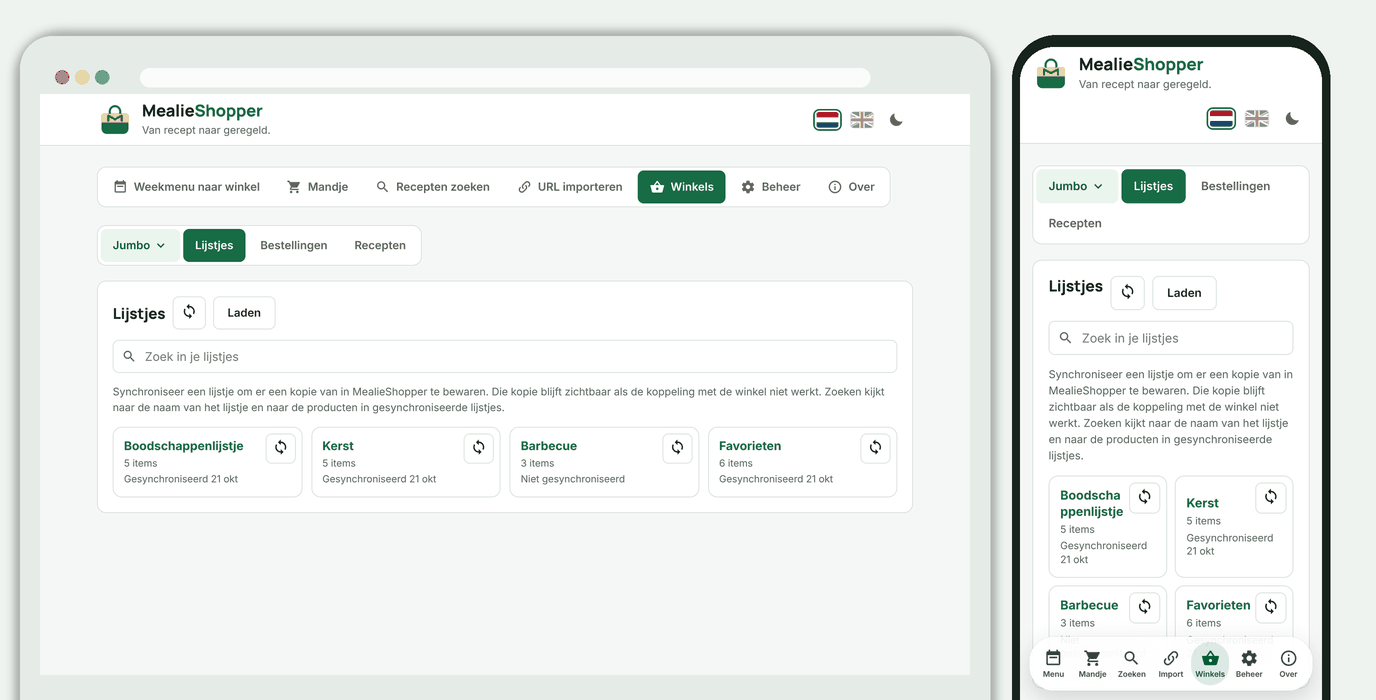
Task: Focus the mobile 'Zoek in je lijstjes' field
Action: pyautogui.click(x=1171, y=338)
